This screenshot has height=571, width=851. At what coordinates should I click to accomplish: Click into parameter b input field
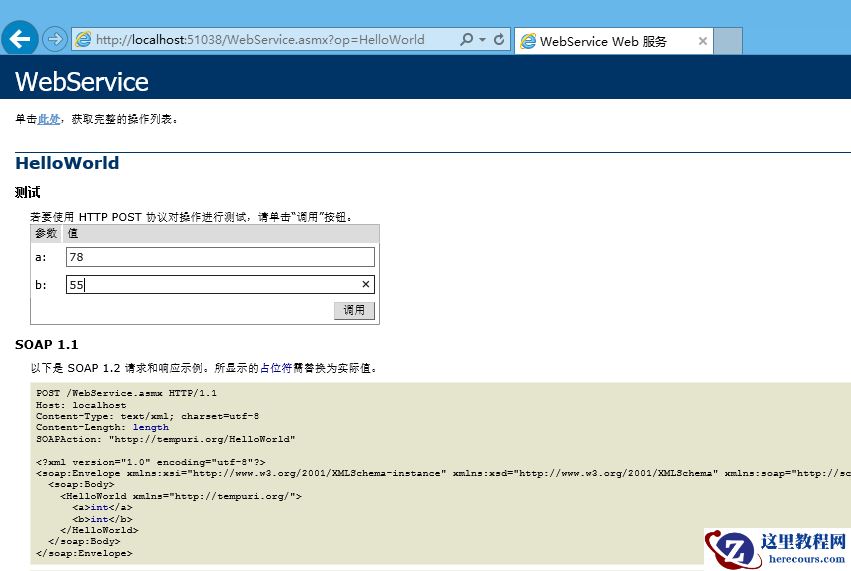pyautogui.click(x=220, y=284)
